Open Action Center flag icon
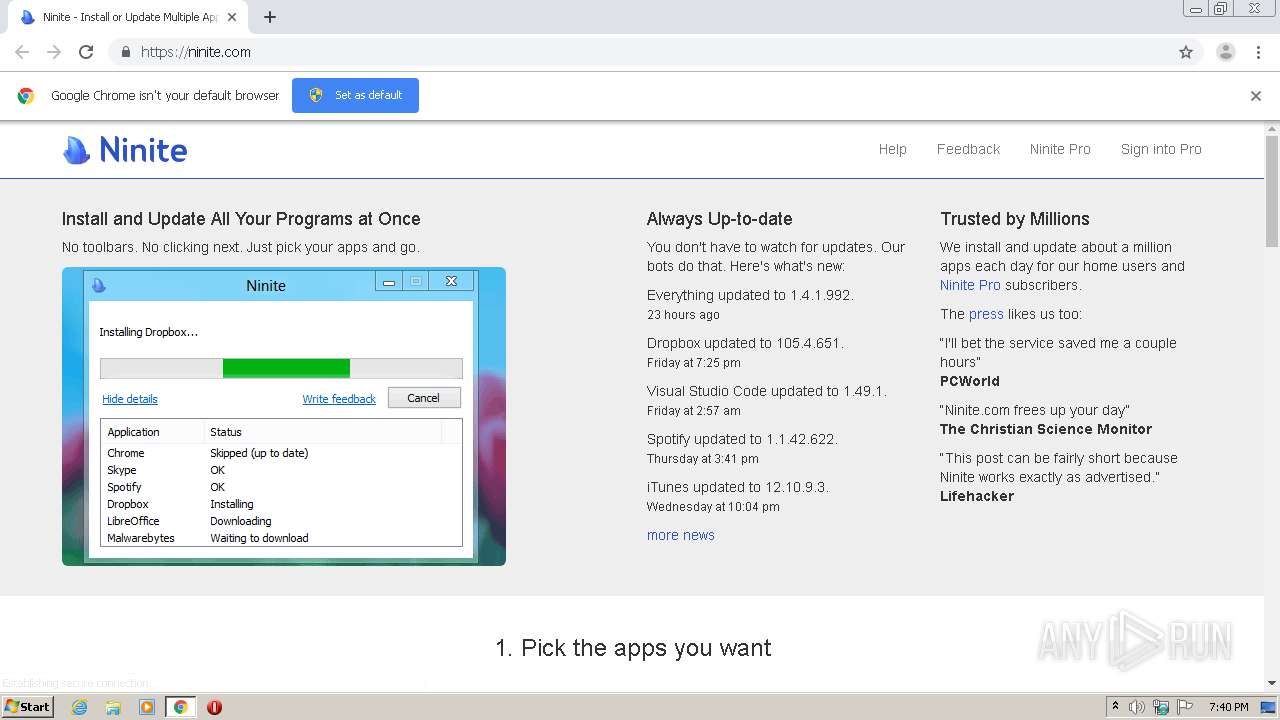 click(1185, 707)
